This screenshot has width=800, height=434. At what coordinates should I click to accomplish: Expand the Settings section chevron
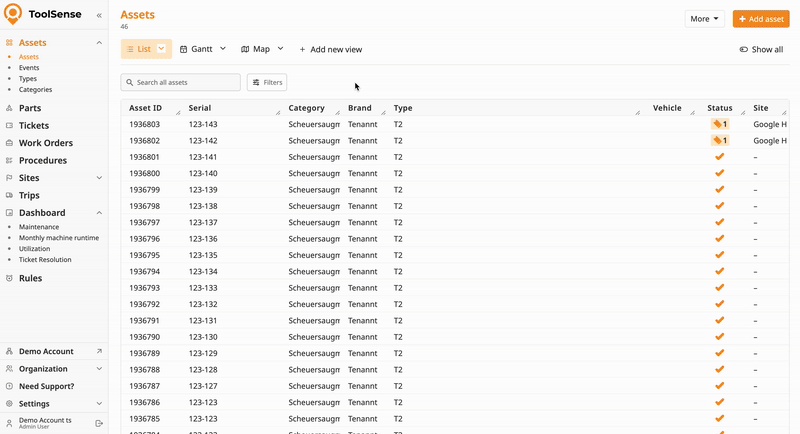coord(99,403)
